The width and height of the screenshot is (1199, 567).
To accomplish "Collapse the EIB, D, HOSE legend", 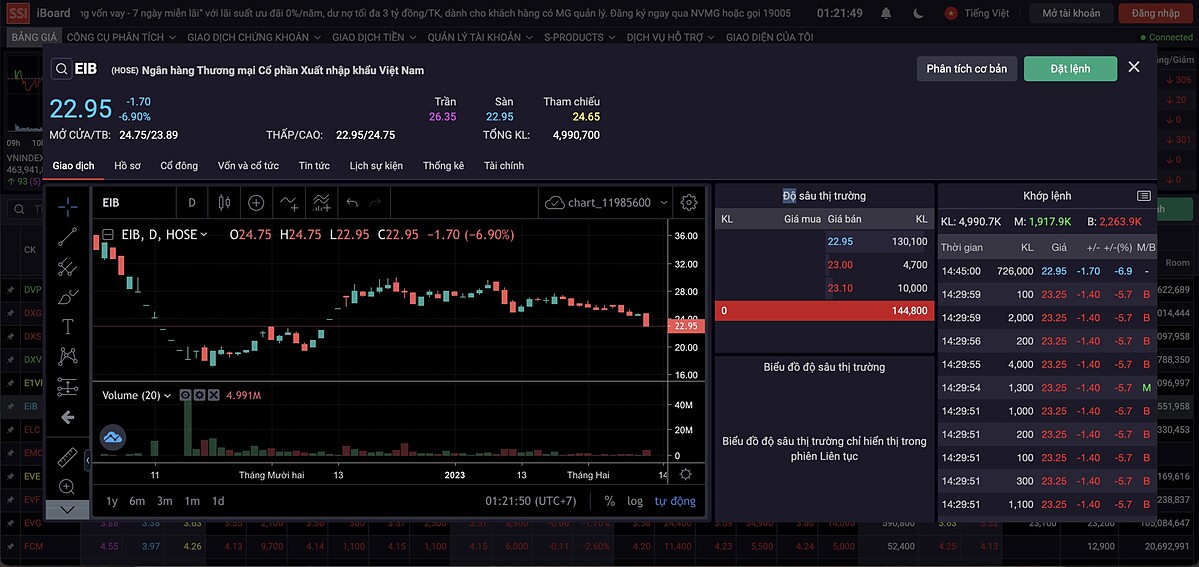I will (107, 235).
